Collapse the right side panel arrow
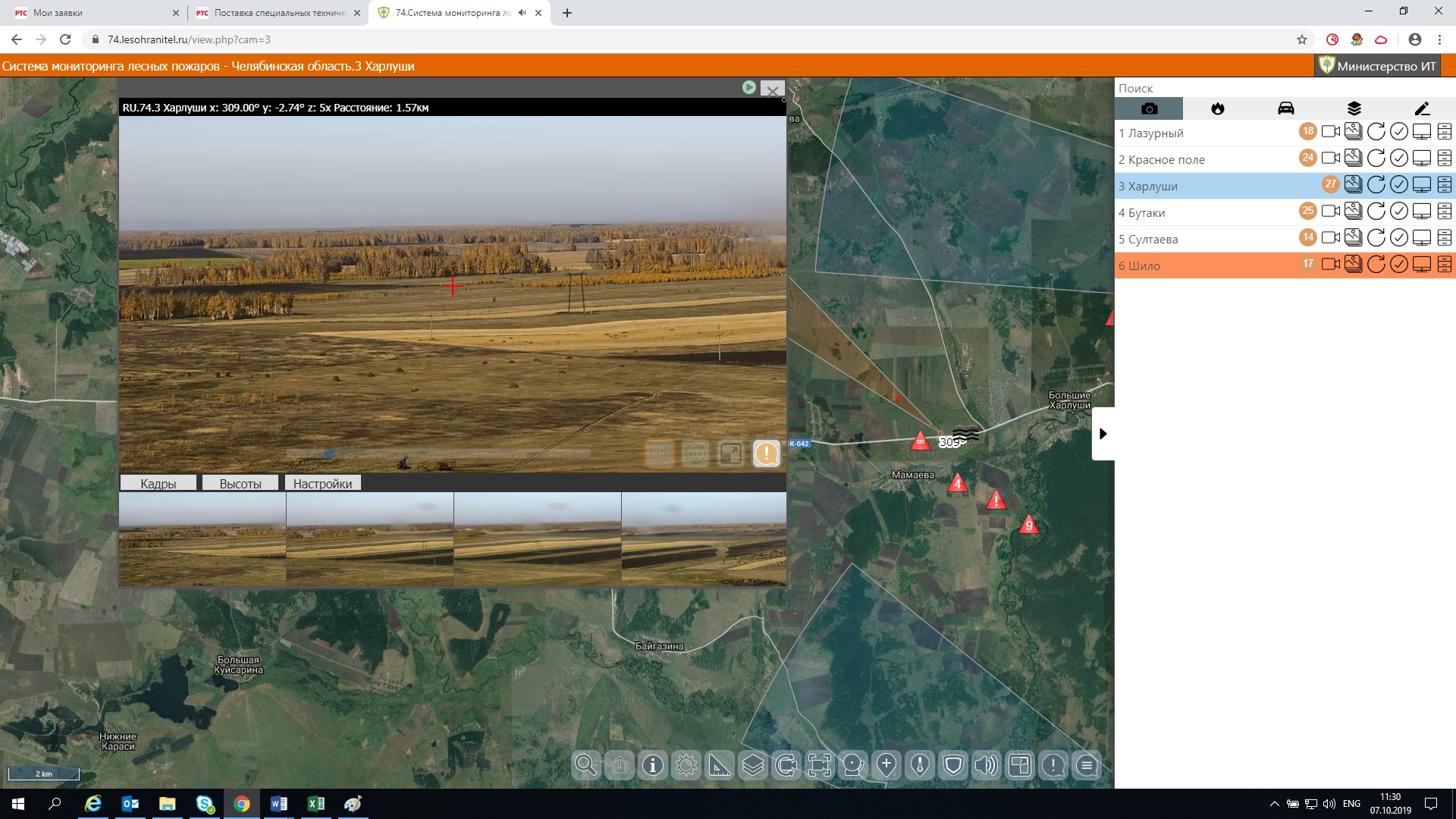The width and height of the screenshot is (1456, 819). [x=1103, y=434]
